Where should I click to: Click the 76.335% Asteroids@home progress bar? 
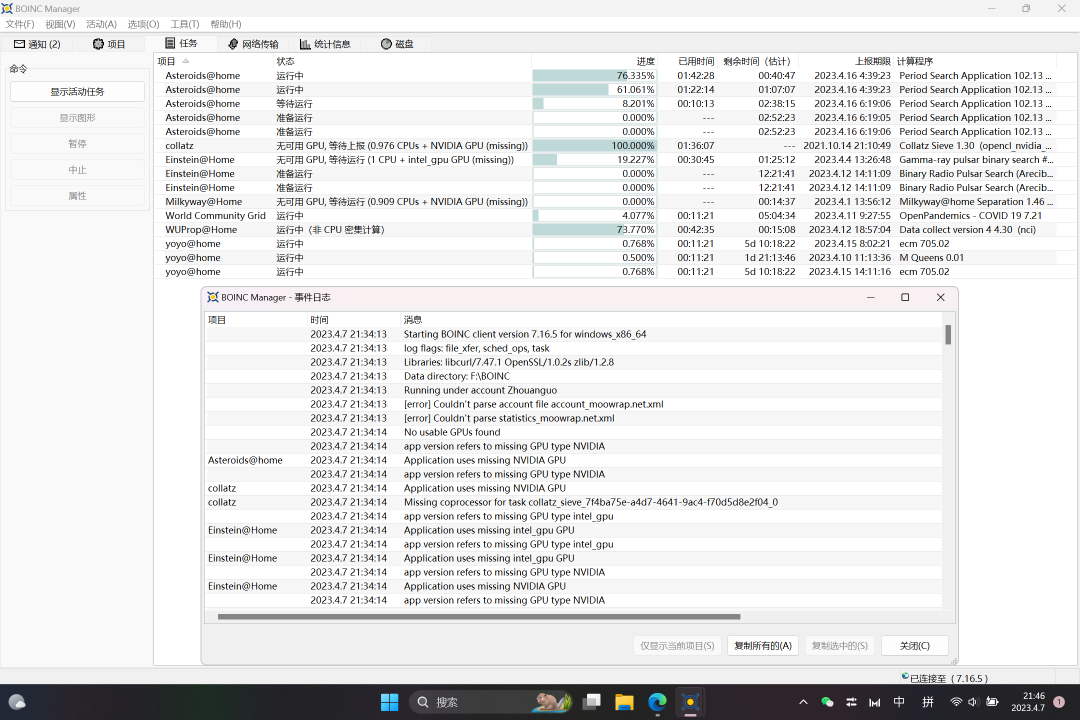click(594, 76)
